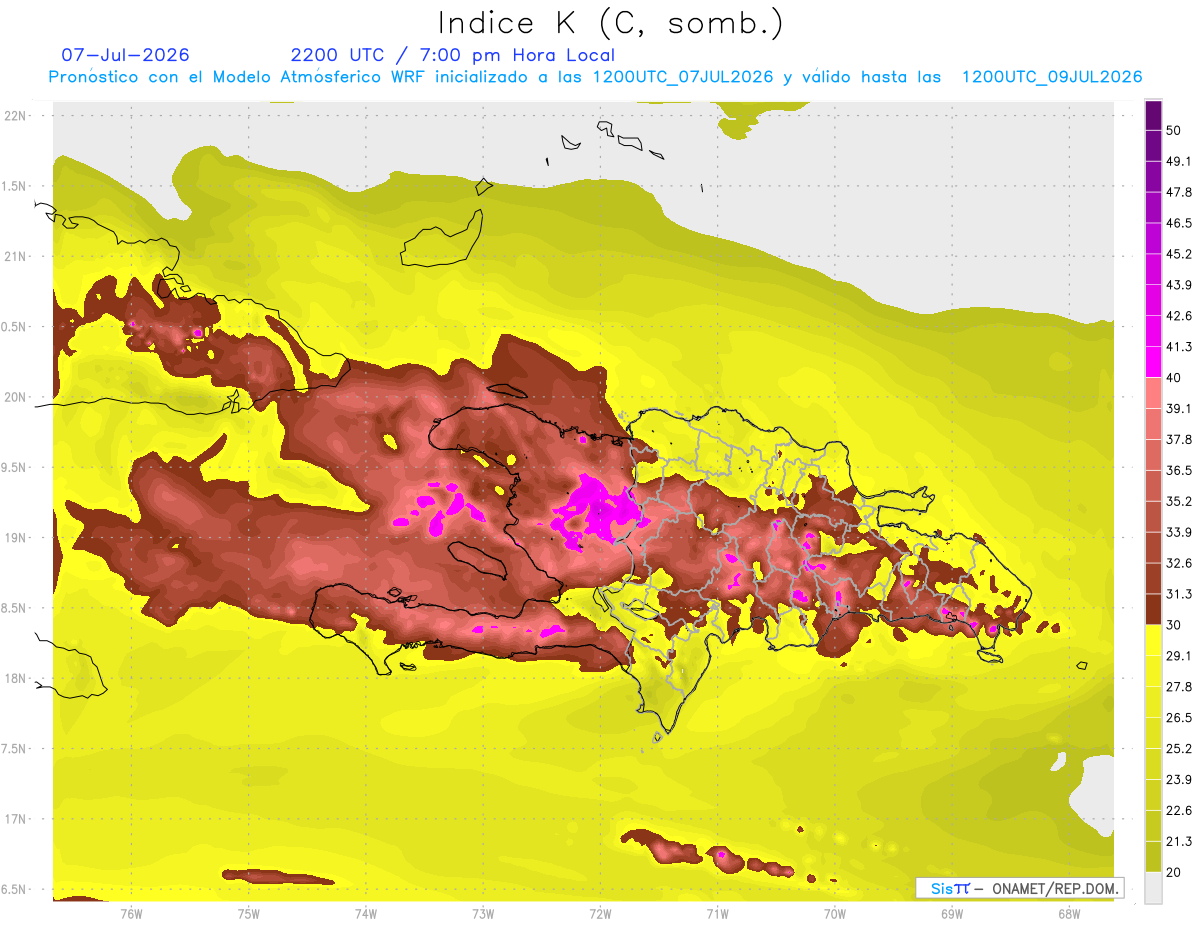Click the legend value '49.1'
Screen dimensions: 1200x927
[1179, 161]
